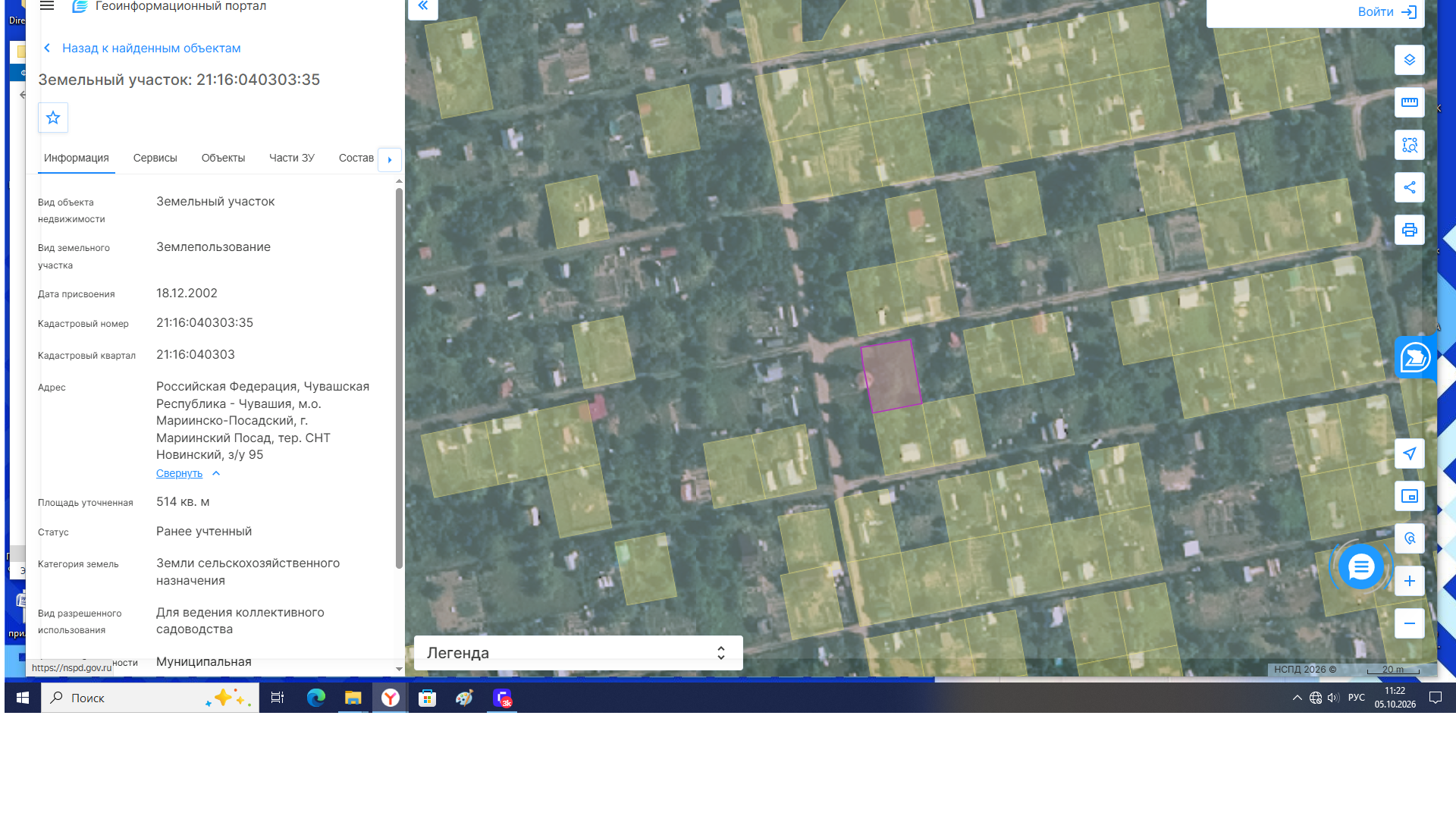Open Microsoft Store from the taskbar
The height and width of the screenshot is (819, 1456).
(428, 698)
